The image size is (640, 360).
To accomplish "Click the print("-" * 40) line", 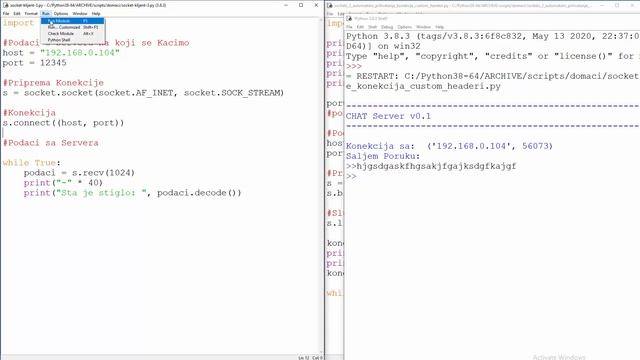I will [x=63, y=183].
